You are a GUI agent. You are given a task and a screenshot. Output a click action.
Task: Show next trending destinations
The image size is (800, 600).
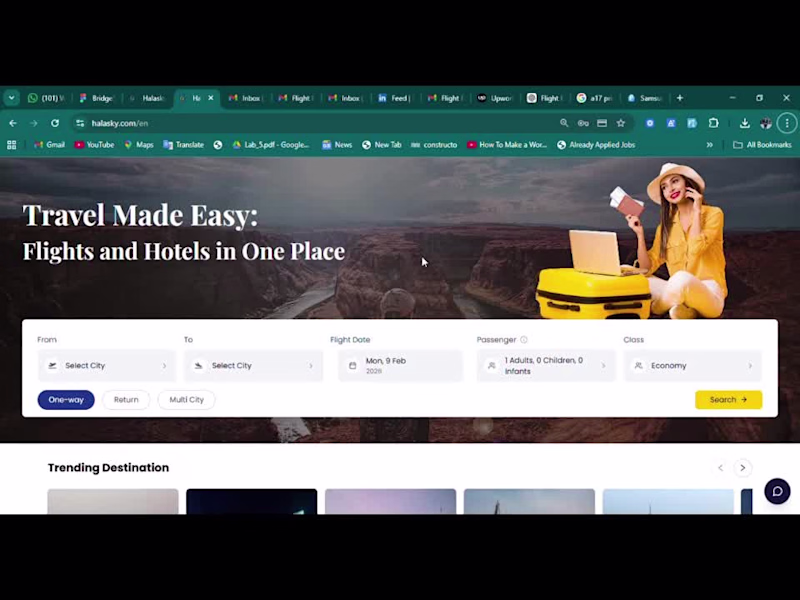click(743, 468)
